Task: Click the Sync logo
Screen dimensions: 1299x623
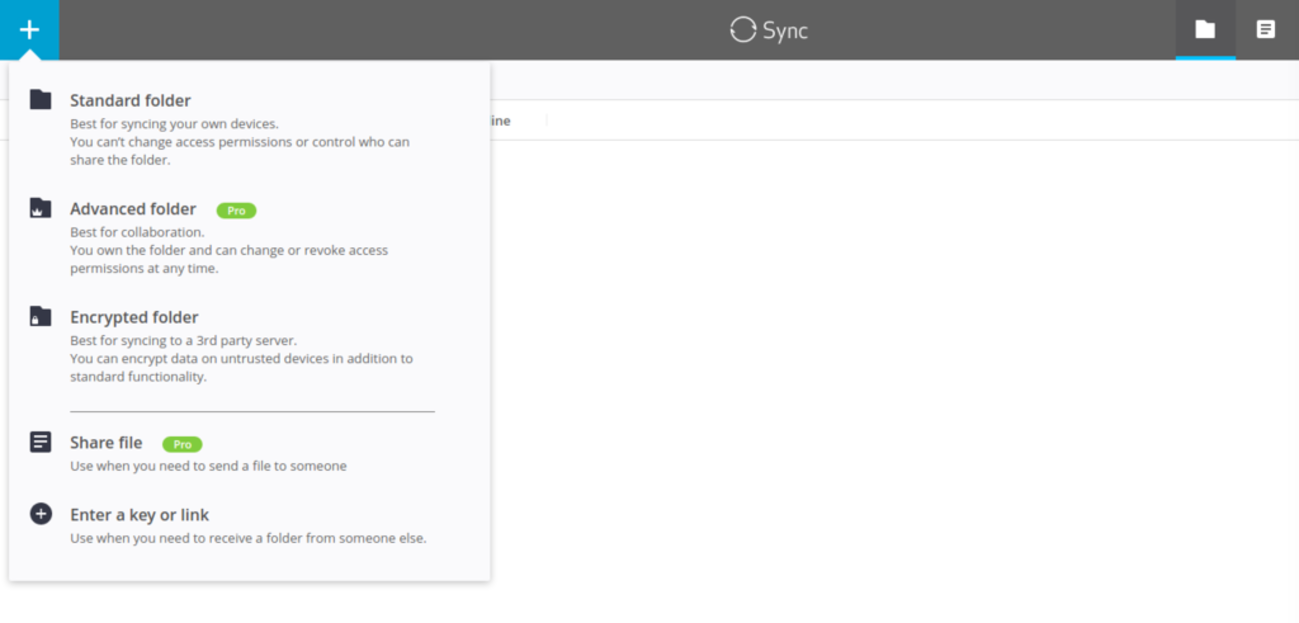Action: (x=768, y=30)
